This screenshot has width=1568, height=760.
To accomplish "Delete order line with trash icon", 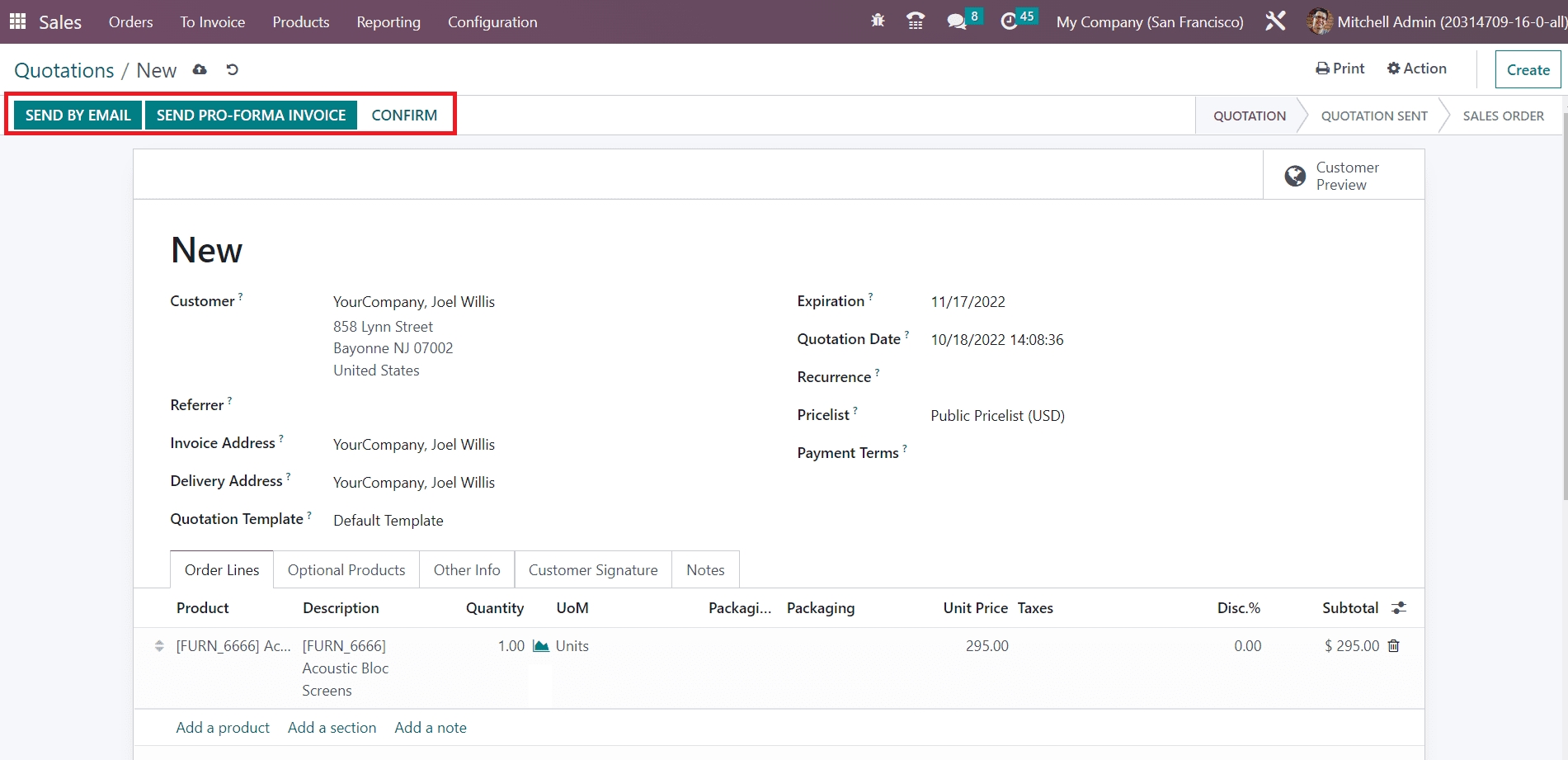I will click(x=1393, y=646).
